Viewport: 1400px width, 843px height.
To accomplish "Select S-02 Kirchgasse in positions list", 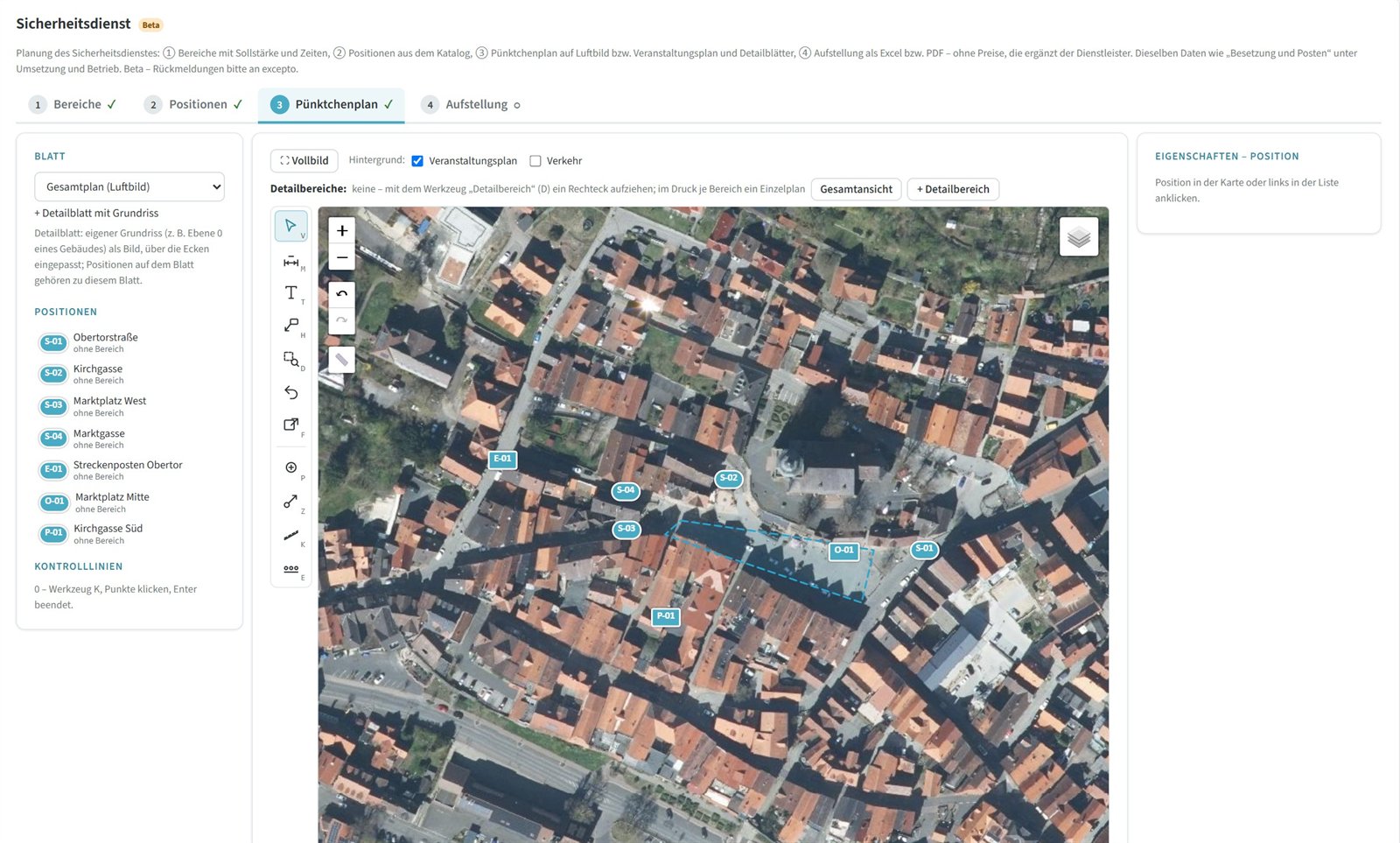I will (129, 374).
